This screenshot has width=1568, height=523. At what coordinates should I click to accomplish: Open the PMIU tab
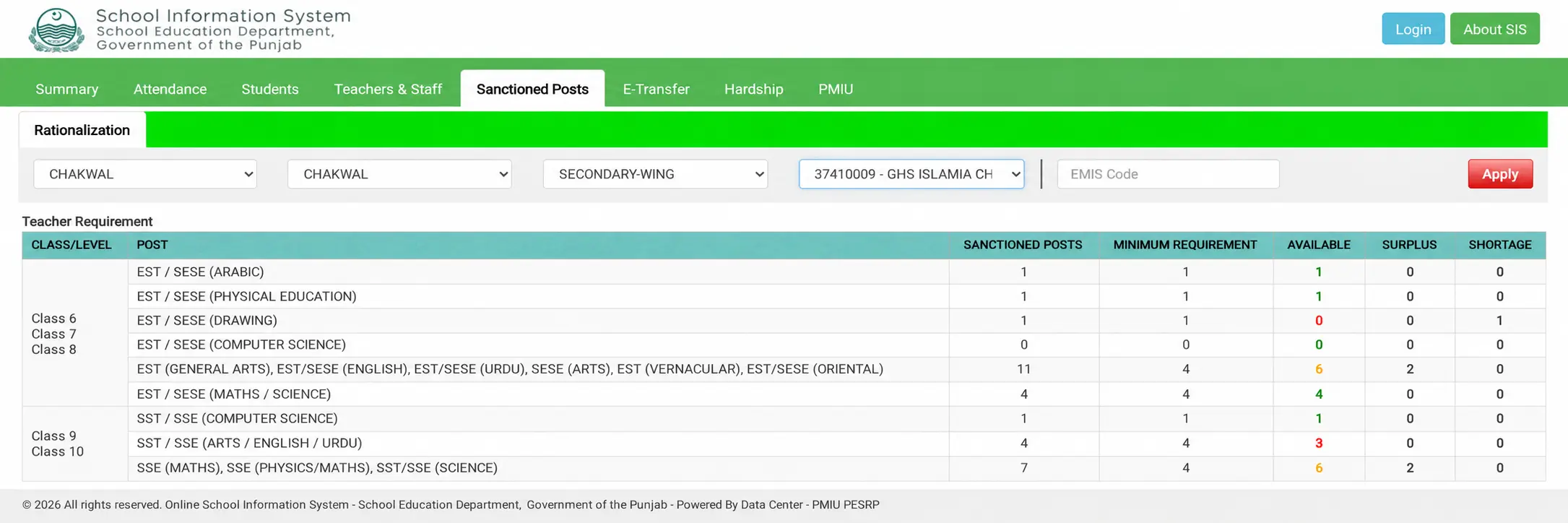click(836, 89)
